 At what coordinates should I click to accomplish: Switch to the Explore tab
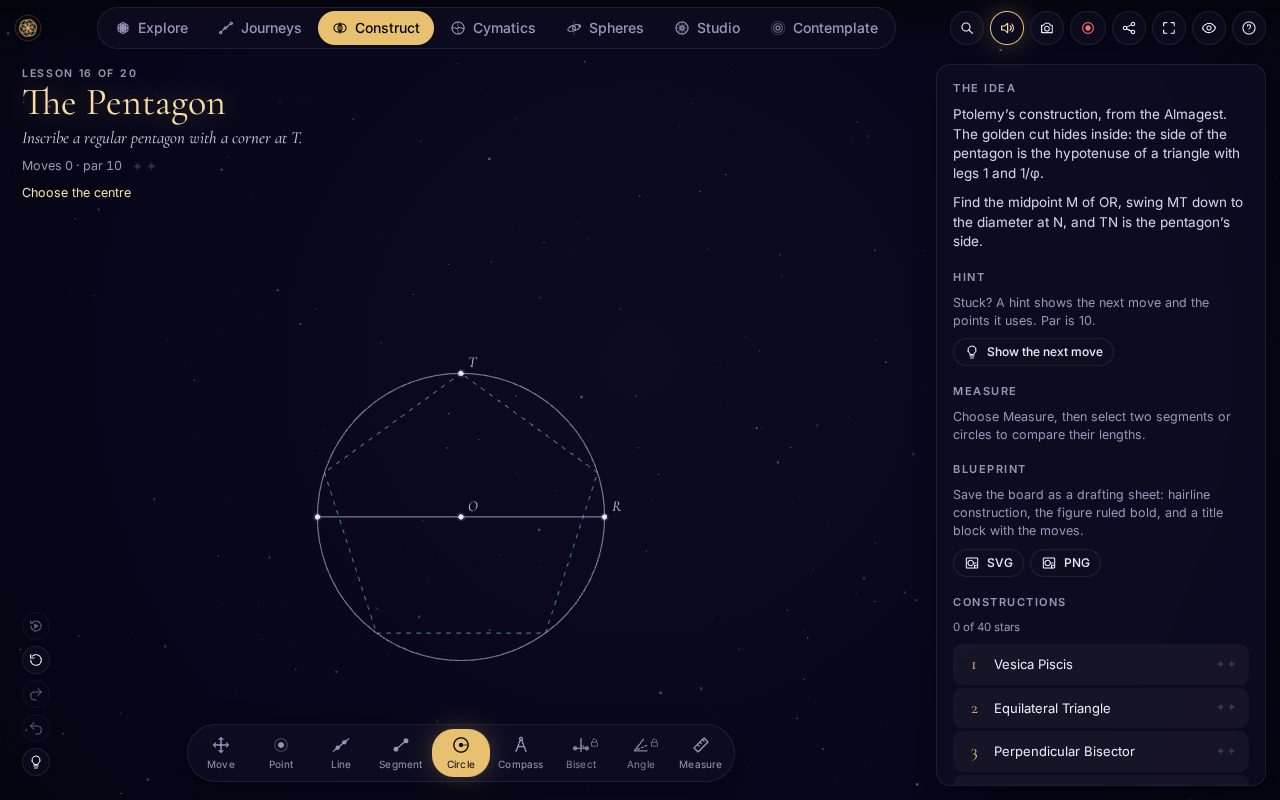point(152,28)
